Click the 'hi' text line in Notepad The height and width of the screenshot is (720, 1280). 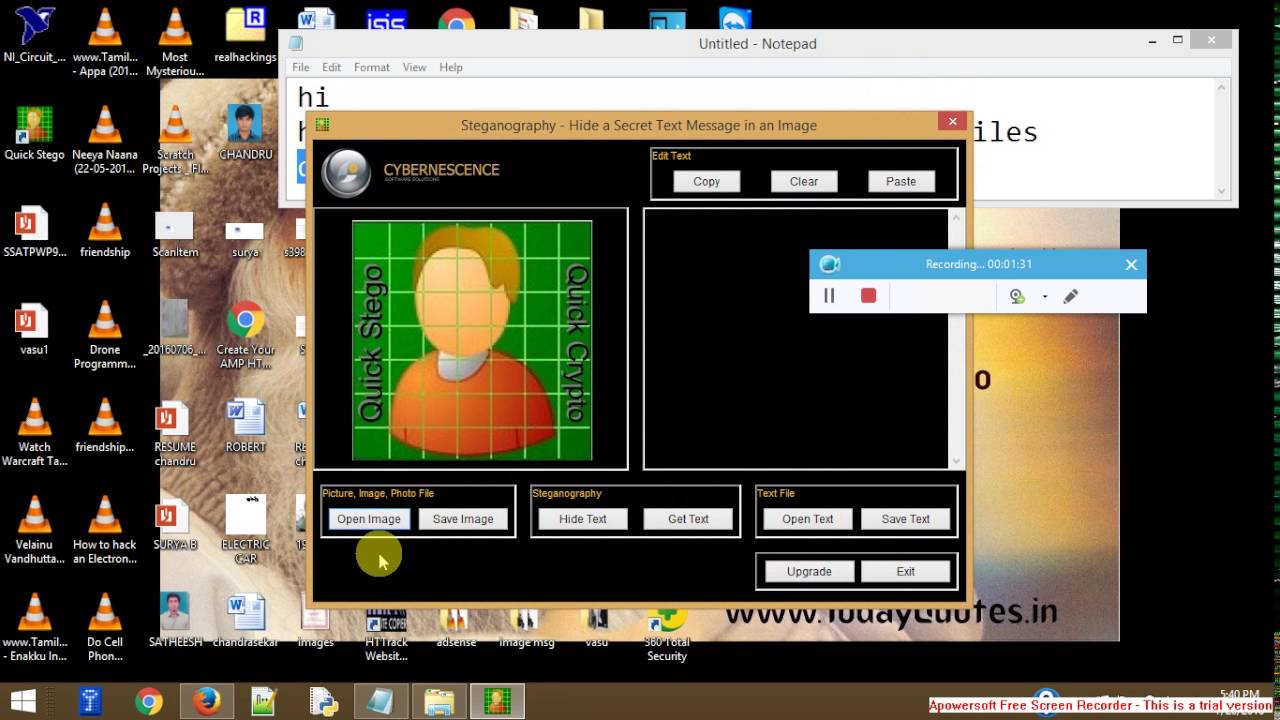[x=313, y=97]
